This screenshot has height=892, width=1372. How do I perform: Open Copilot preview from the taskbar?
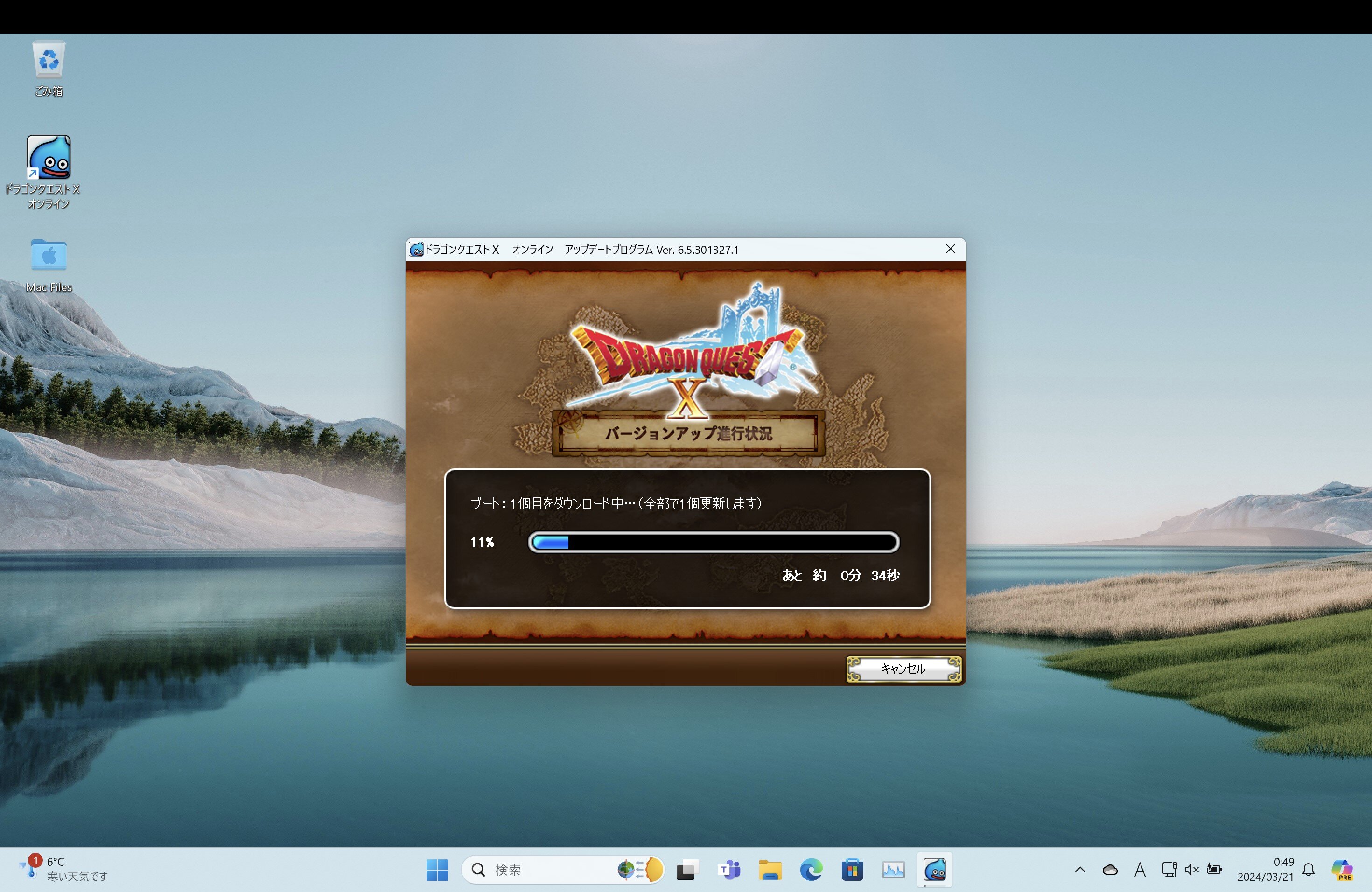point(1342,870)
